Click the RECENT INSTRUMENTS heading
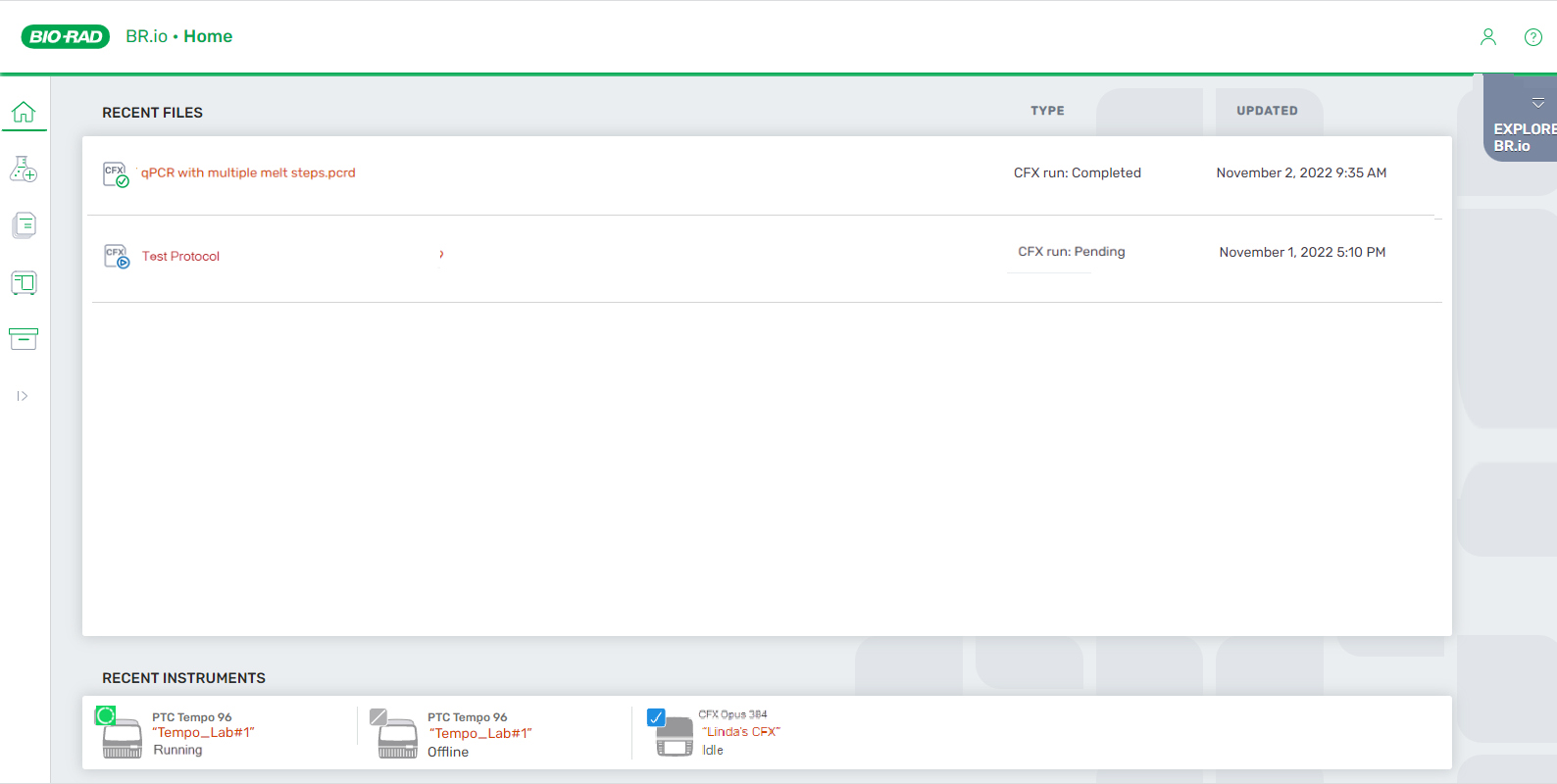The height and width of the screenshot is (784, 1557). click(183, 678)
